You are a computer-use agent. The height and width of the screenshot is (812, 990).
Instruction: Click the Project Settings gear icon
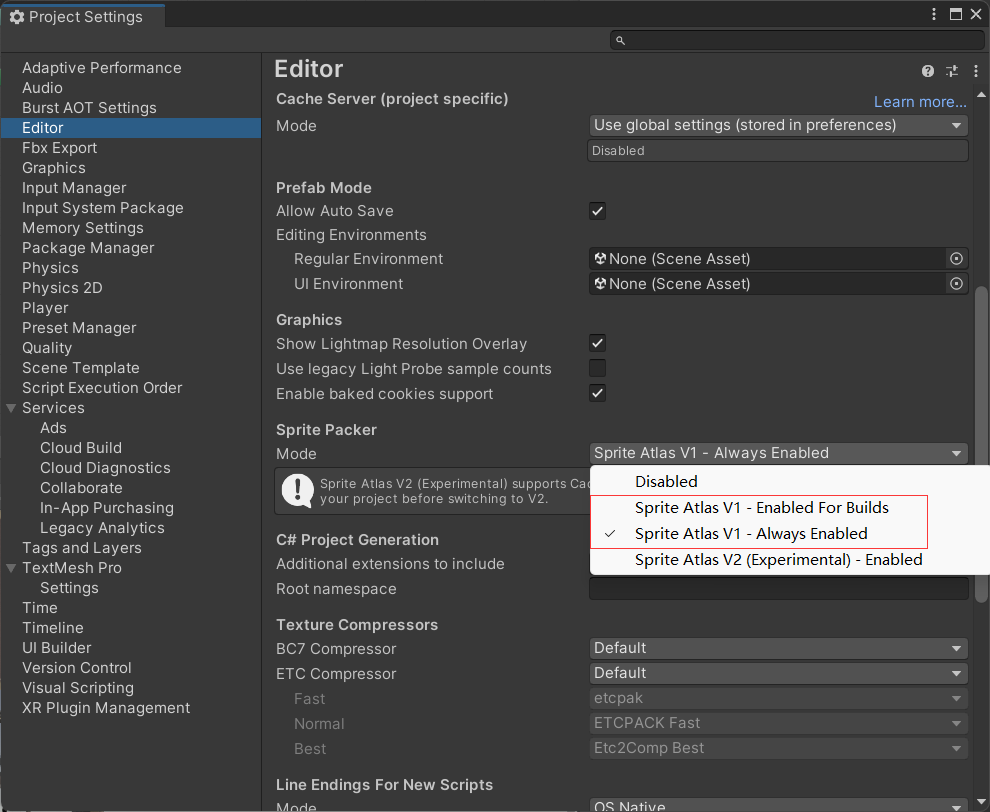17,17
